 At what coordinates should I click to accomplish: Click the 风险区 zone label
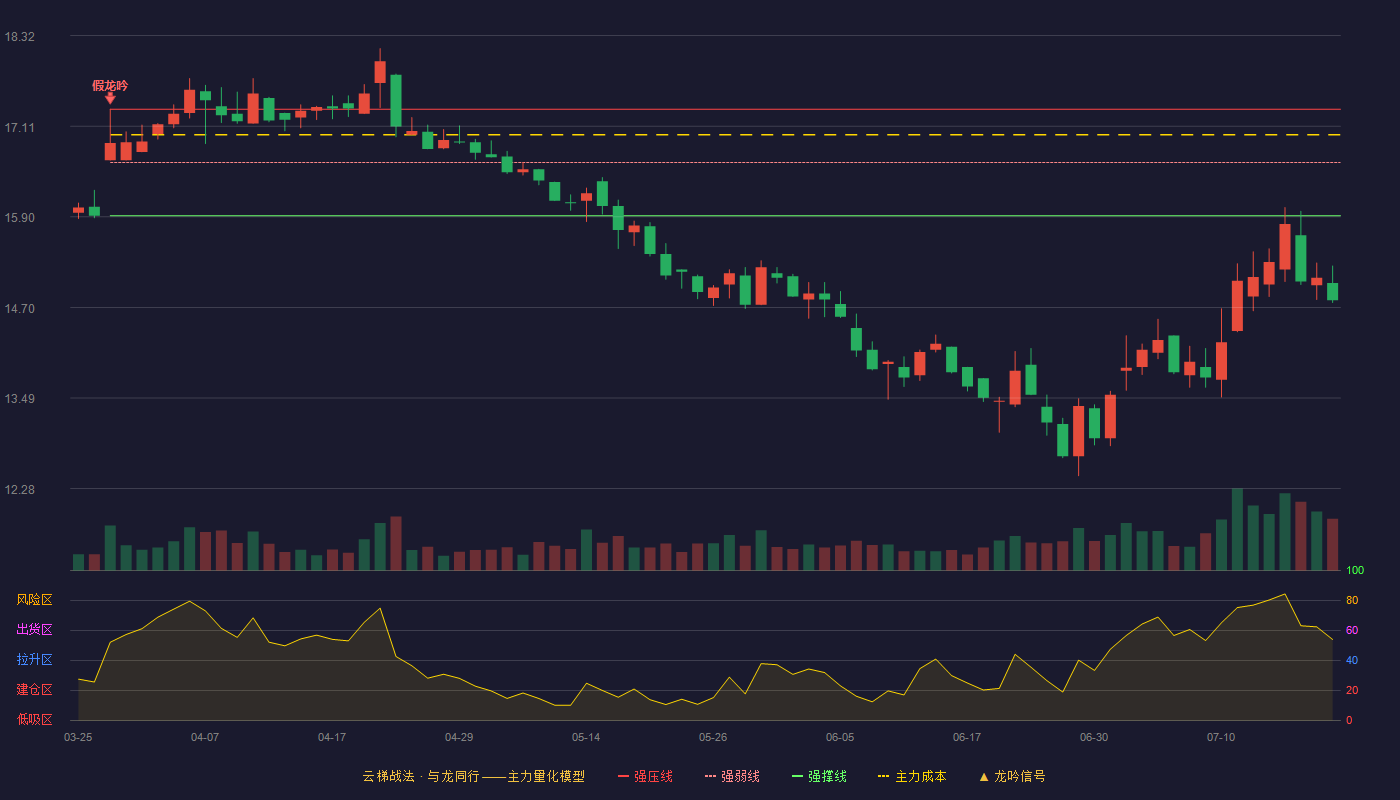(x=34, y=600)
